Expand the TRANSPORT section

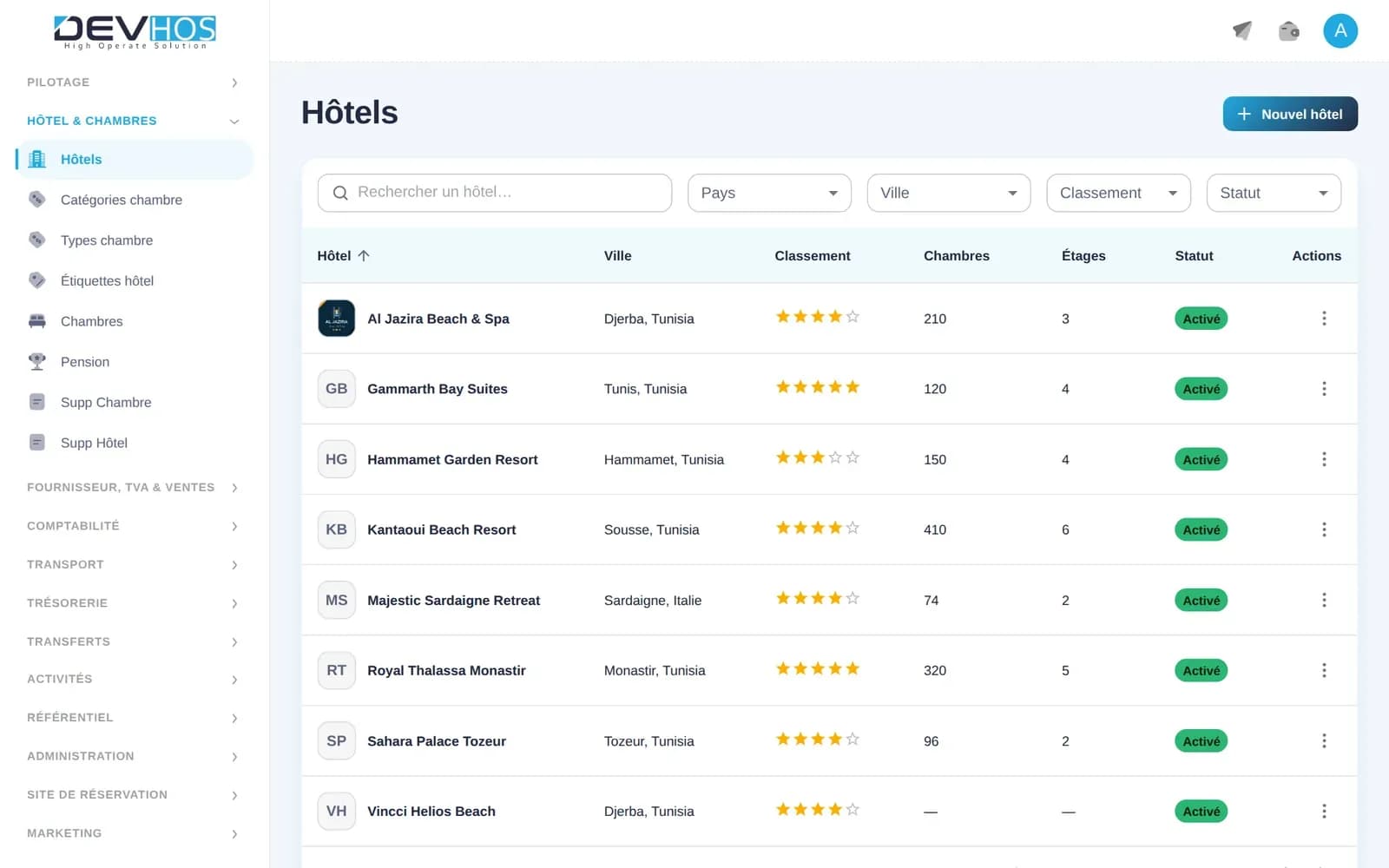tap(133, 564)
